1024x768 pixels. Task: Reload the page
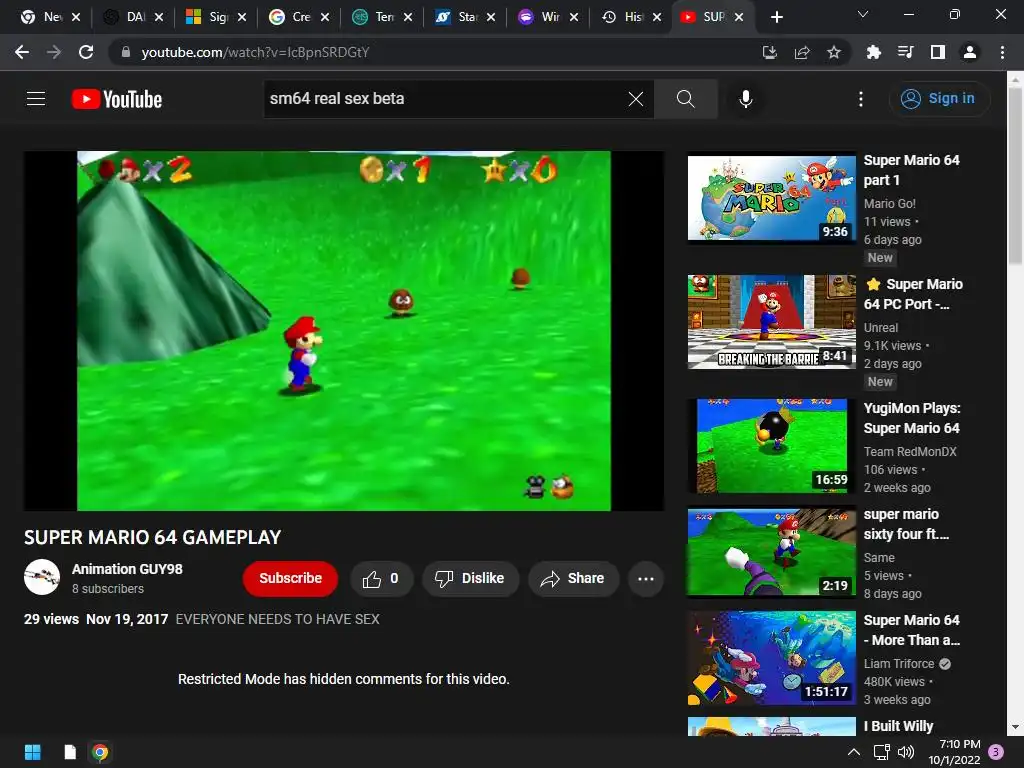86,52
